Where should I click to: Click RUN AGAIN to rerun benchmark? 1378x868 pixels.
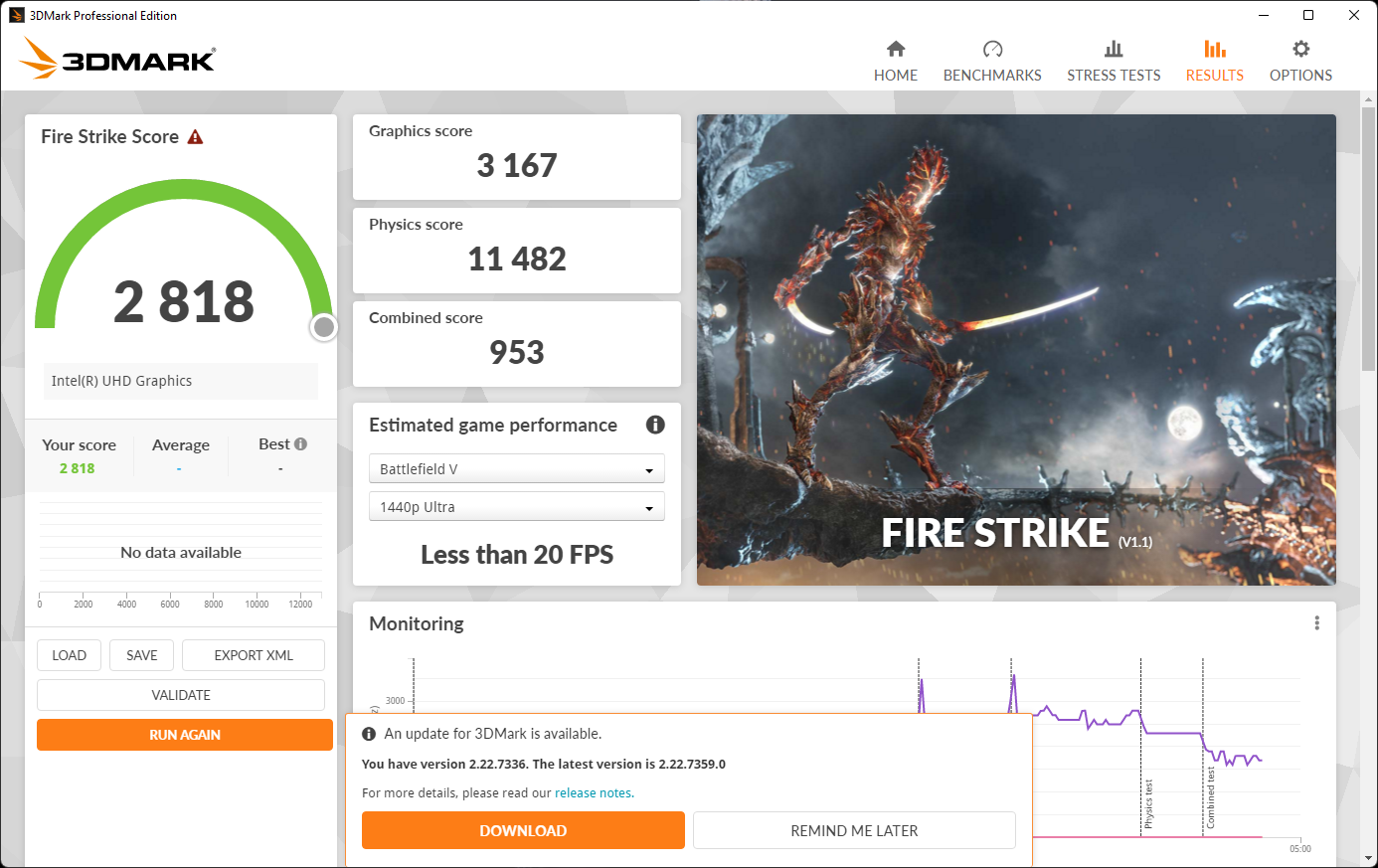(185, 735)
